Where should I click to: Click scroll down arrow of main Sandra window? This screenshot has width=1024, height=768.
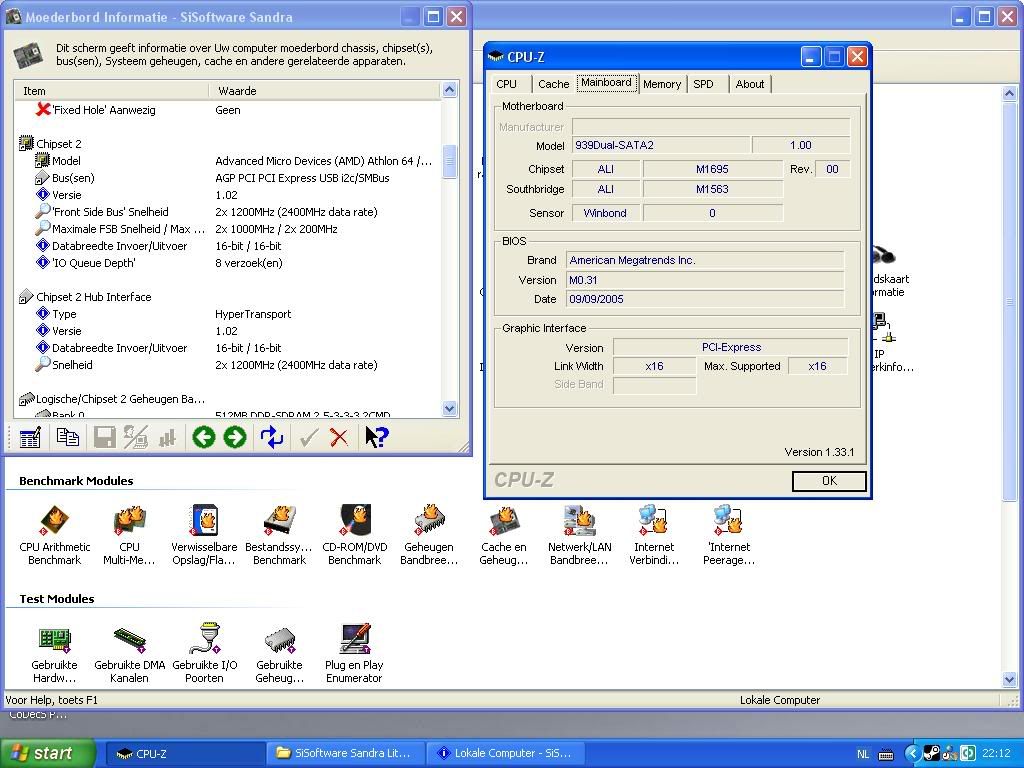tap(1009, 680)
